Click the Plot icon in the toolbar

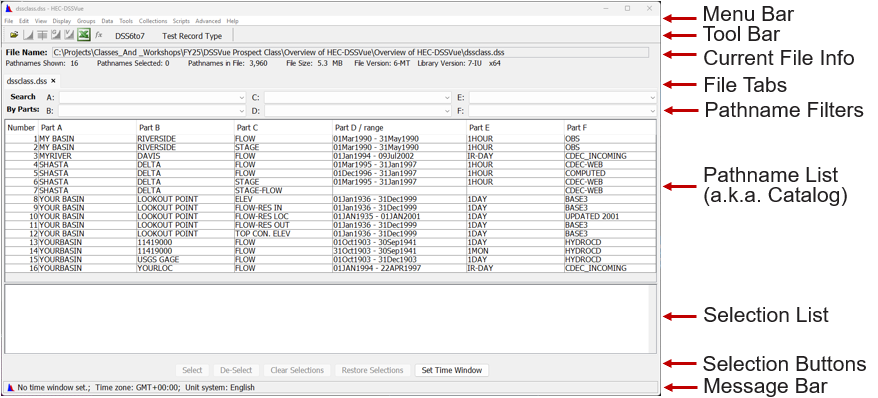[28, 35]
